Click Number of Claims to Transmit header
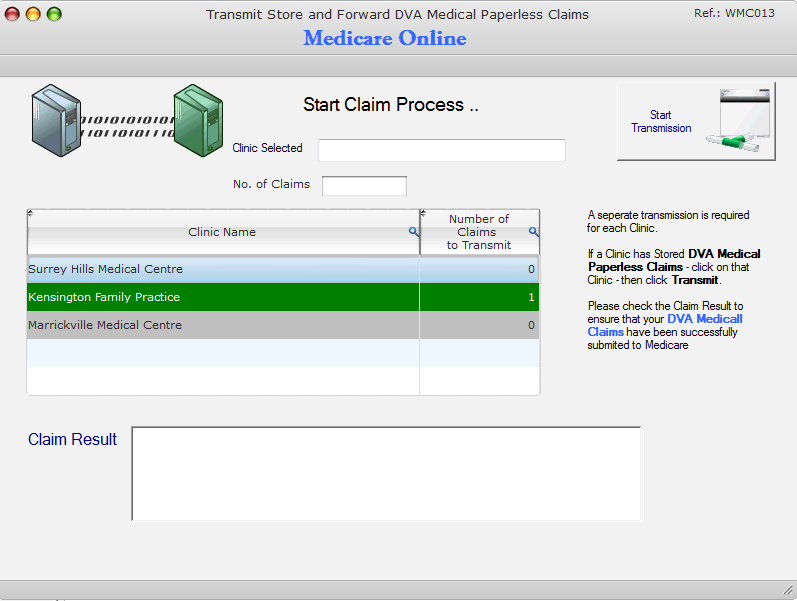Screen dimensions: 797x601 [x=479, y=232]
